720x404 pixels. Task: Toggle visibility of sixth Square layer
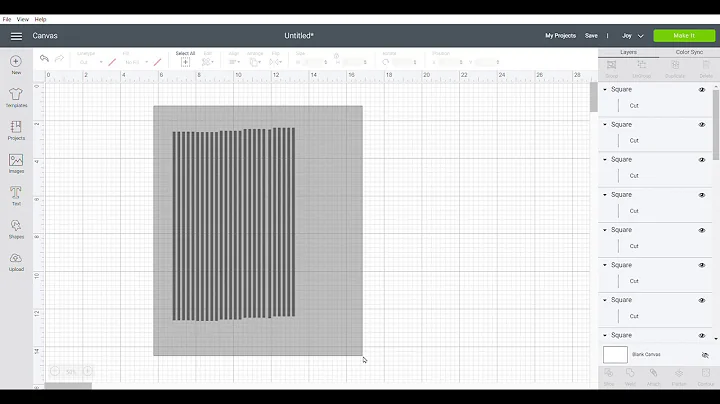point(702,265)
